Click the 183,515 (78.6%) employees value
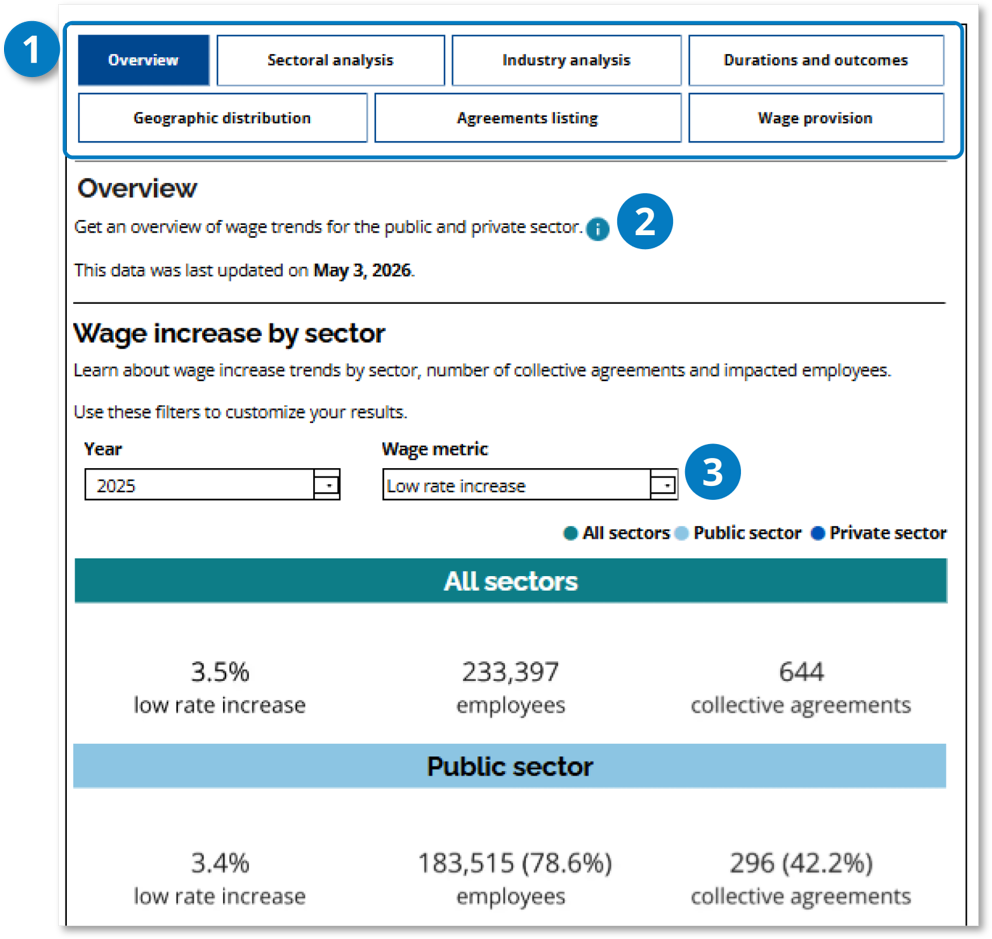Image resolution: width=992 pixels, height=939 pixels. [515, 863]
